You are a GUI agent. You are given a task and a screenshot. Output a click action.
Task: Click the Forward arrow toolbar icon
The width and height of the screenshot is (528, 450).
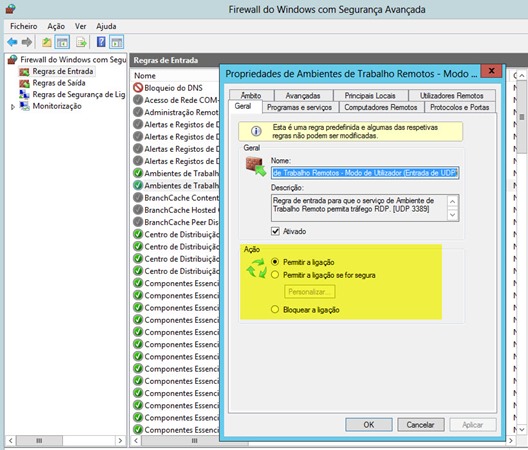pos(27,42)
